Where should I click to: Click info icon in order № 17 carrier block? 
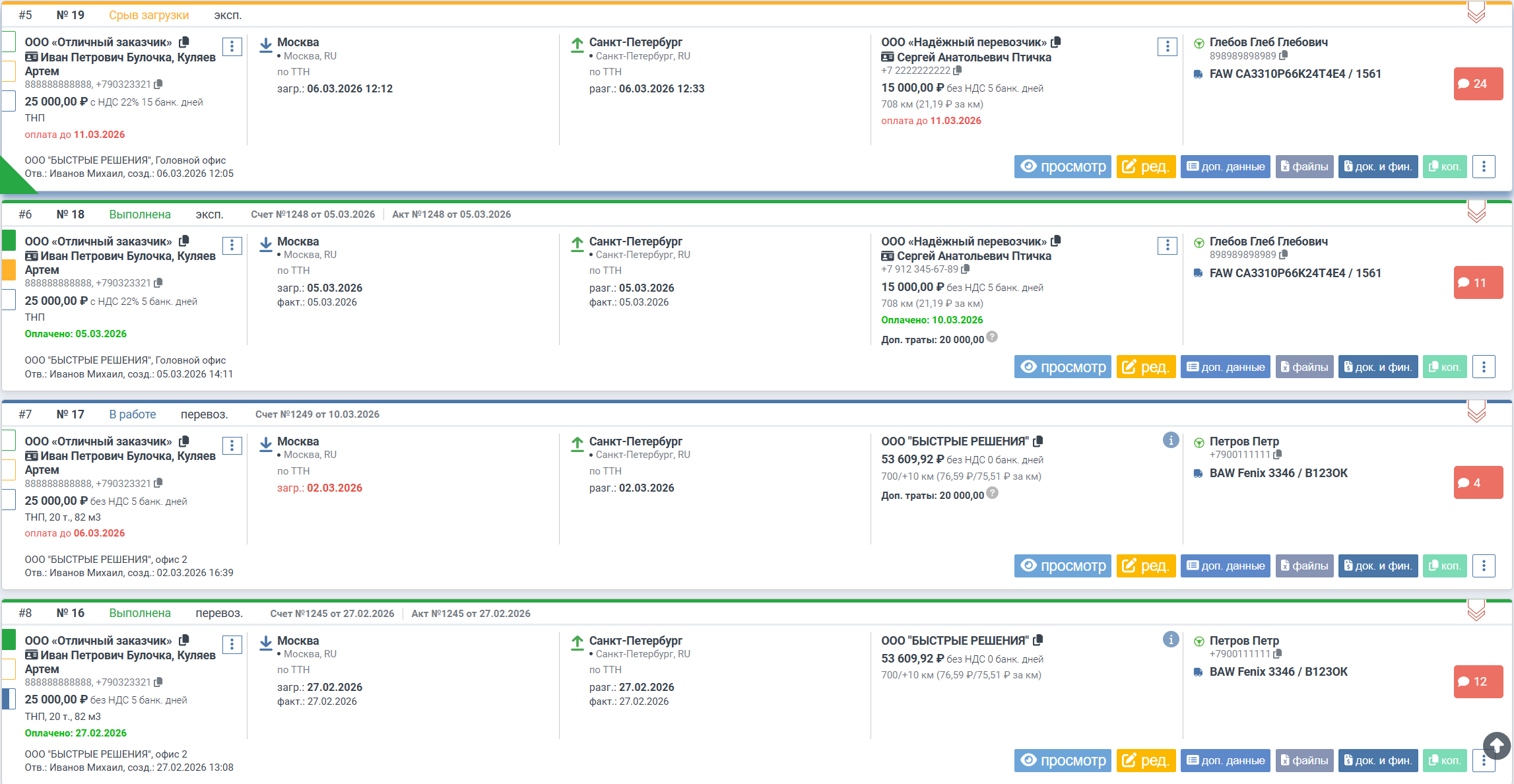(1170, 440)
